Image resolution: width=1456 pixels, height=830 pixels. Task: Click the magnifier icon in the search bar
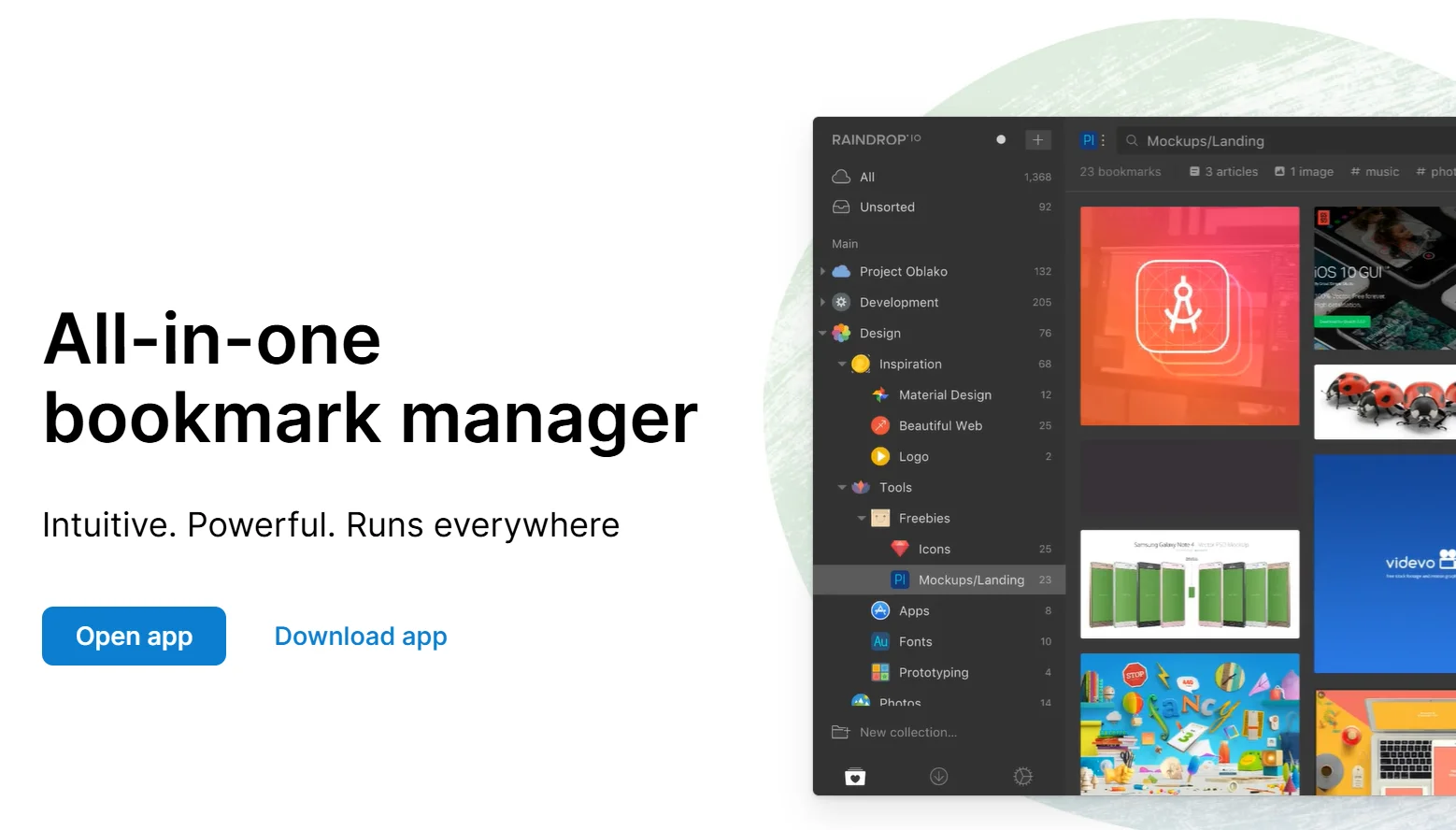point(1132,141)
